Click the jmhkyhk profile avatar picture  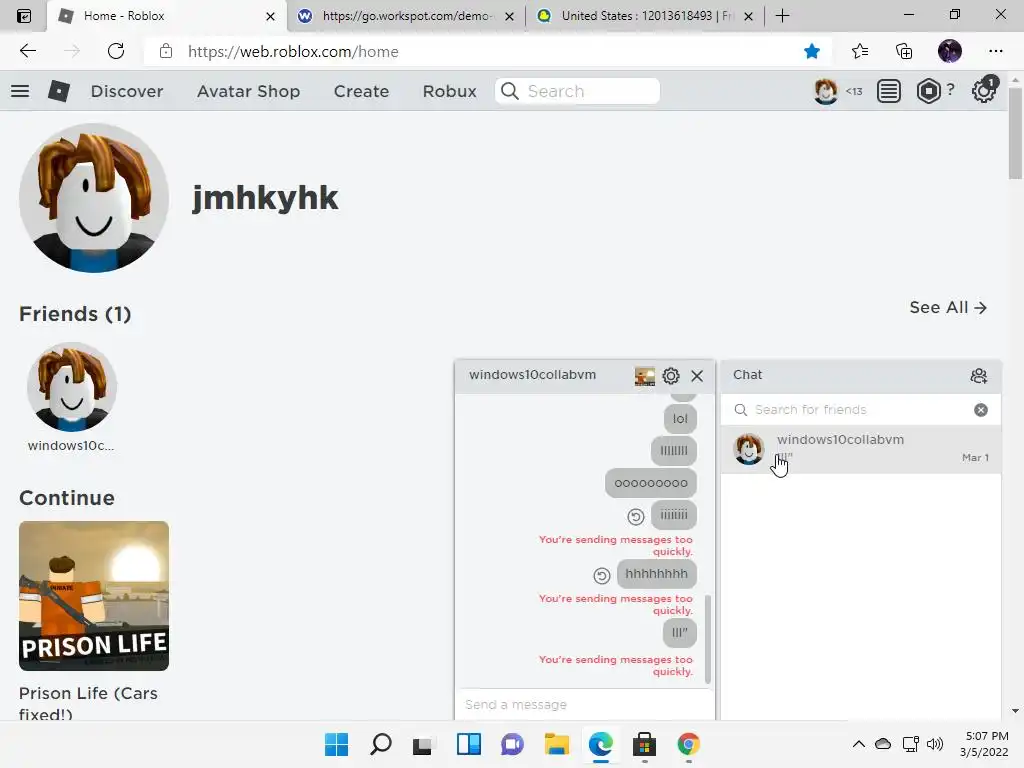coord(94,199)
